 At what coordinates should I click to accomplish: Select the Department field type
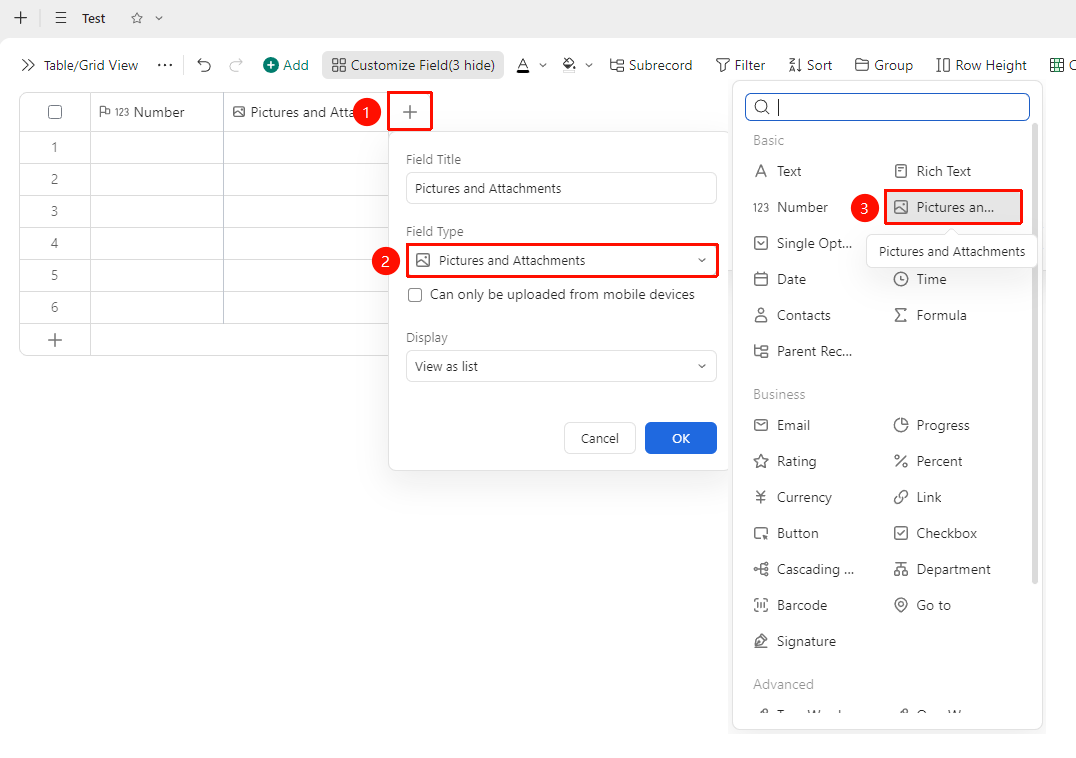coord(942,569)
